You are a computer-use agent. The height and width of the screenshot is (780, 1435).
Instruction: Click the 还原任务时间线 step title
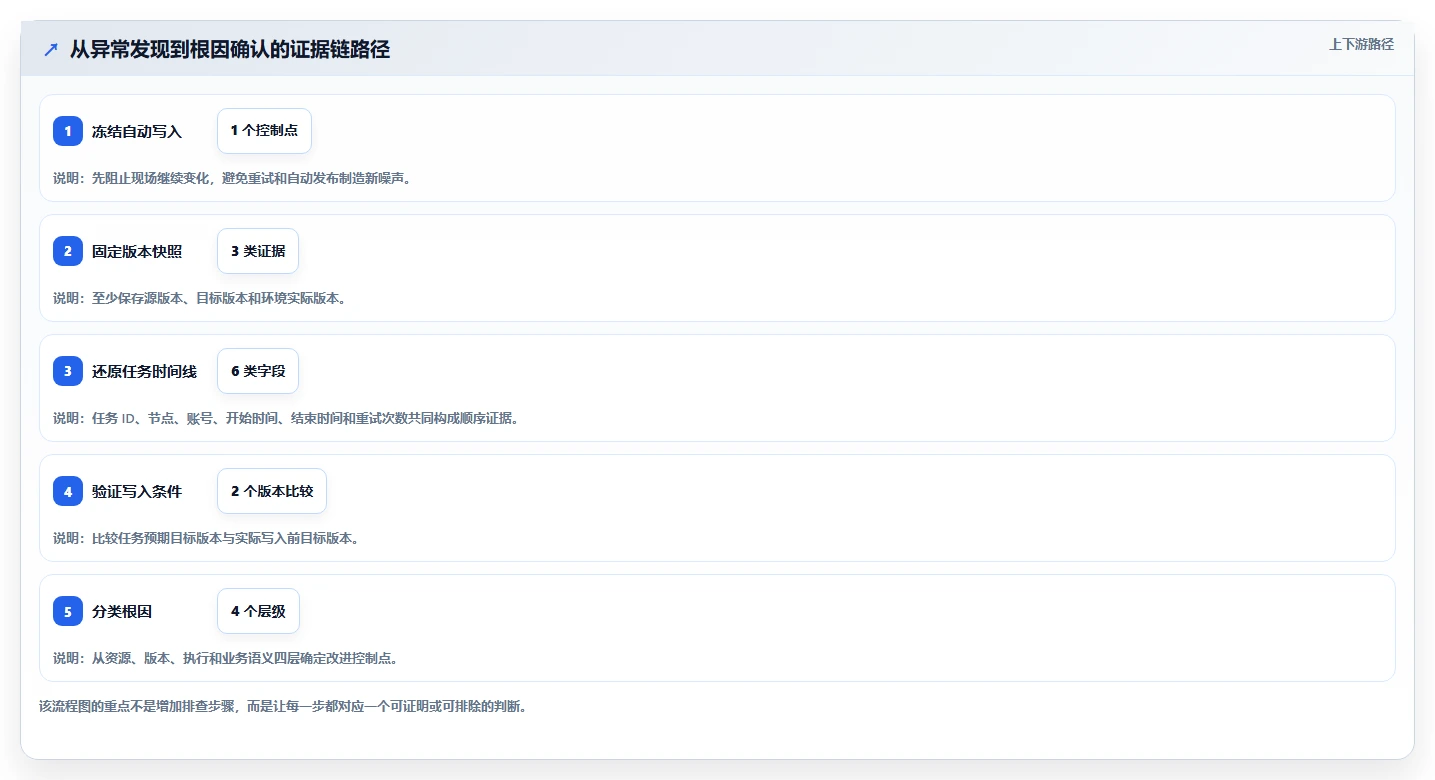pos(144,371)
